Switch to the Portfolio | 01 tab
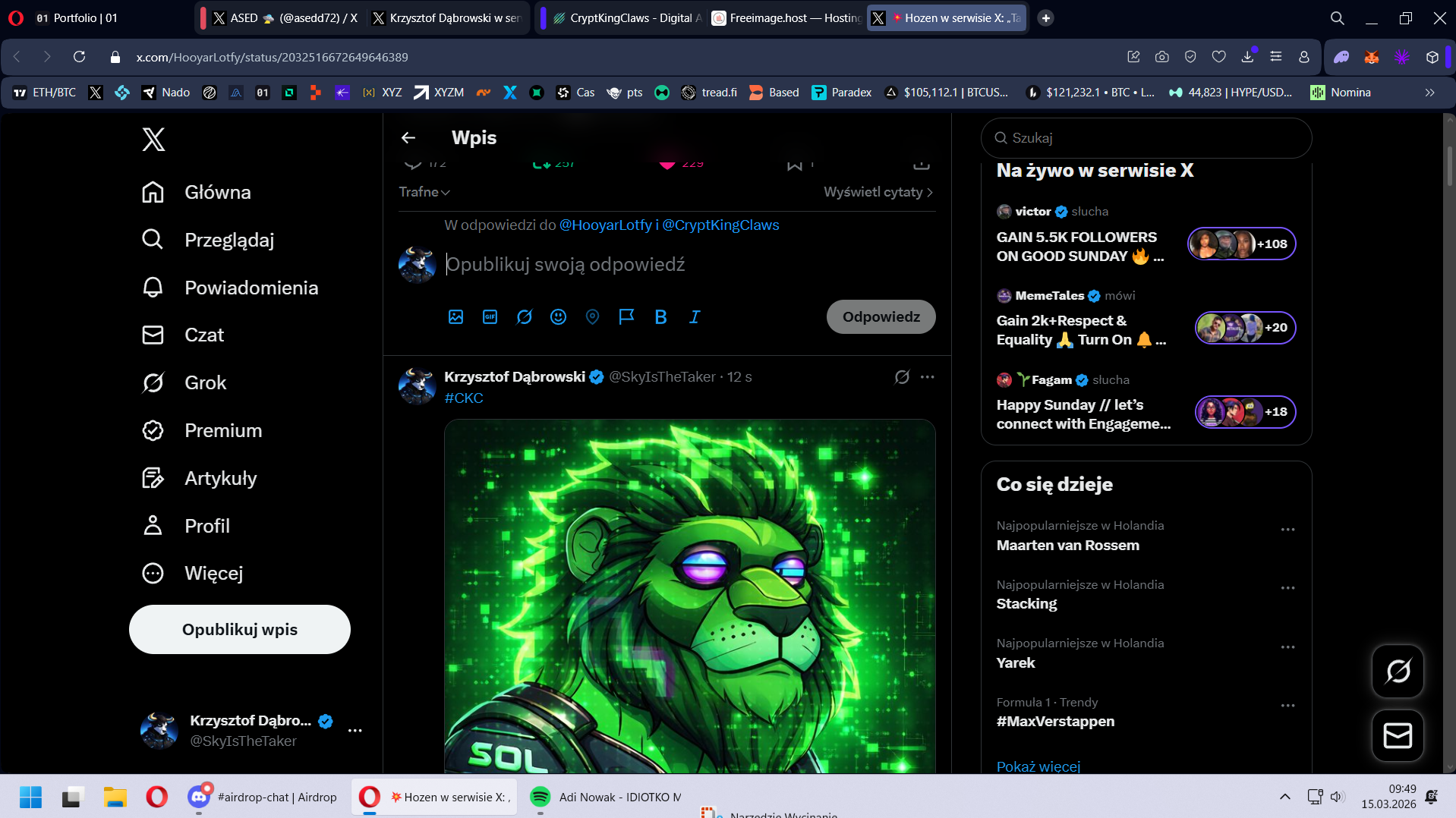The image size is (1456, 818). pyautogui.click(x=77, y=18)
